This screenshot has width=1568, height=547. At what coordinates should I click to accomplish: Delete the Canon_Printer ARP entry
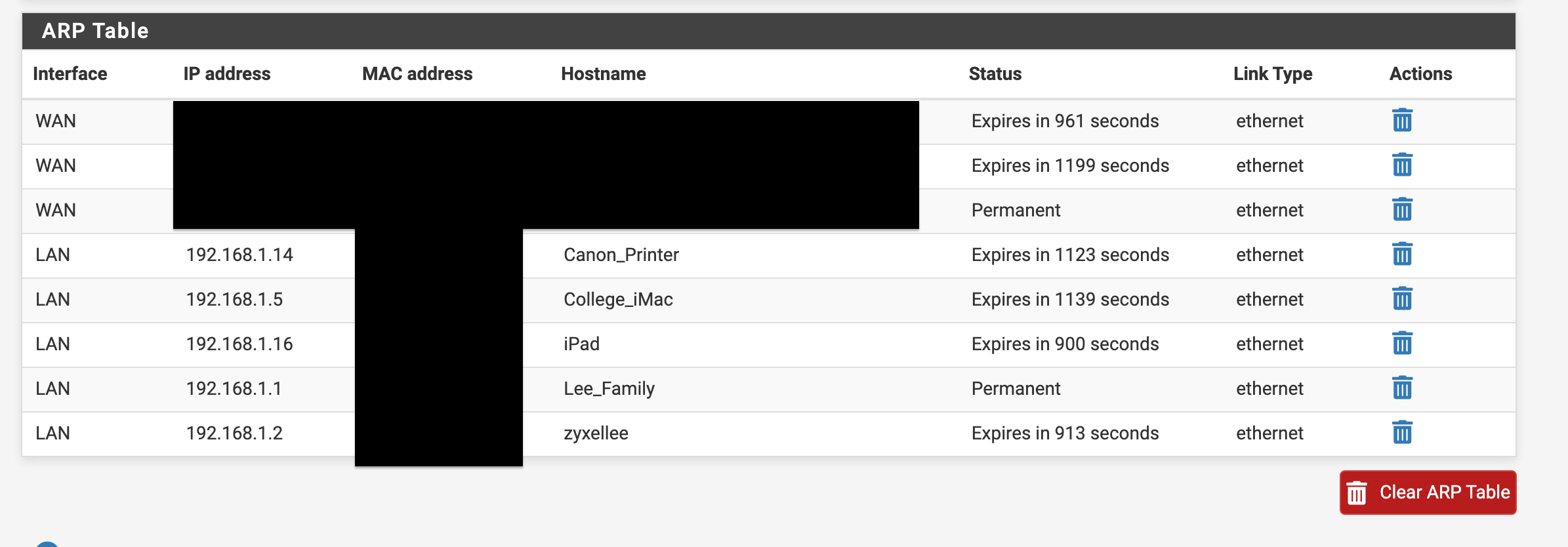[1402, 254]
